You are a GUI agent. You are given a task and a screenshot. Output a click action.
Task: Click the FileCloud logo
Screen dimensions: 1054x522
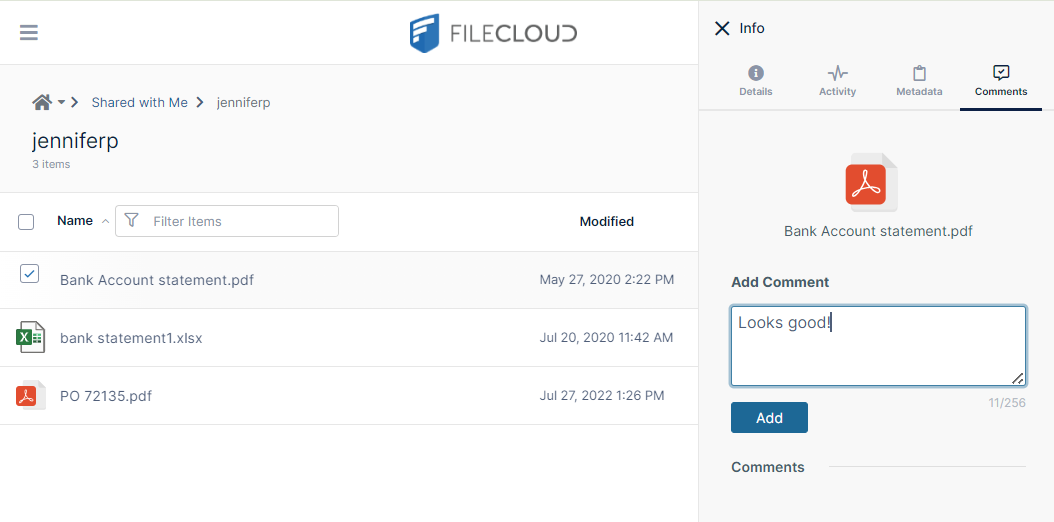click(x=493, y=33)
